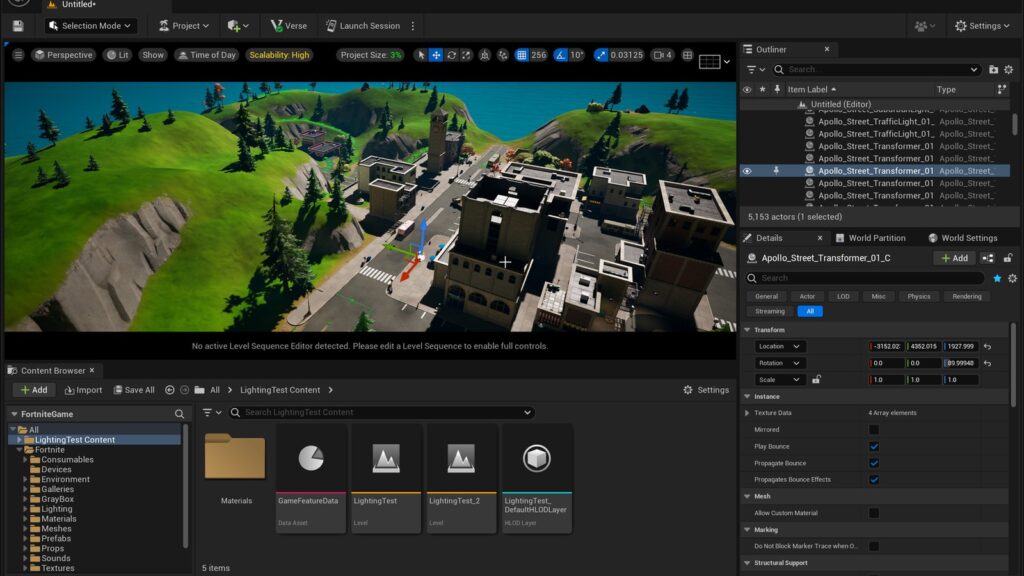Screen dimensions: 1024x576
Task: Open the Location dropdown
Action: (x=780, y=346)
